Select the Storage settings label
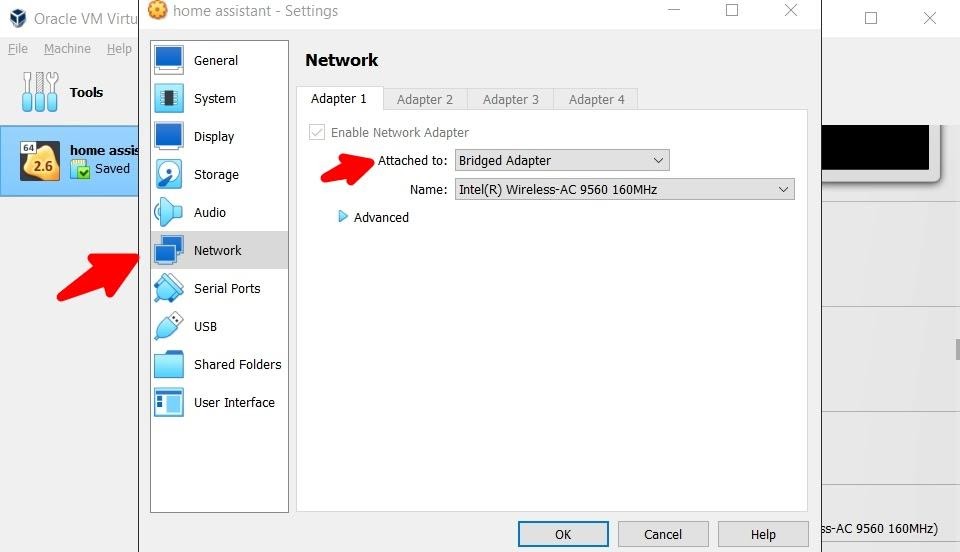Image resolution: width=960 pixels, height=552 pixels. (216, 174)
